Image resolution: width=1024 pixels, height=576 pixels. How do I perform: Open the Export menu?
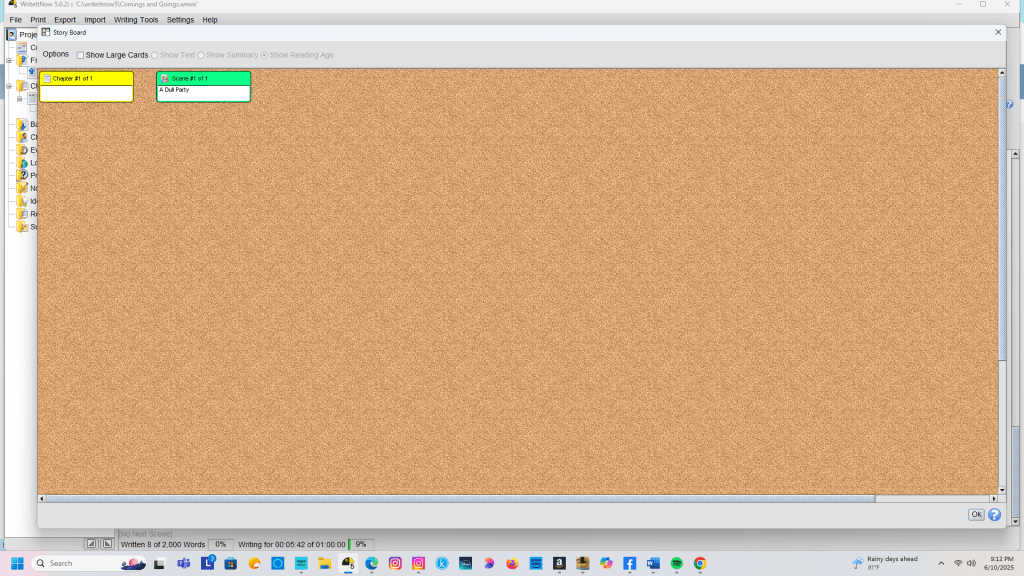click(65, 20)
